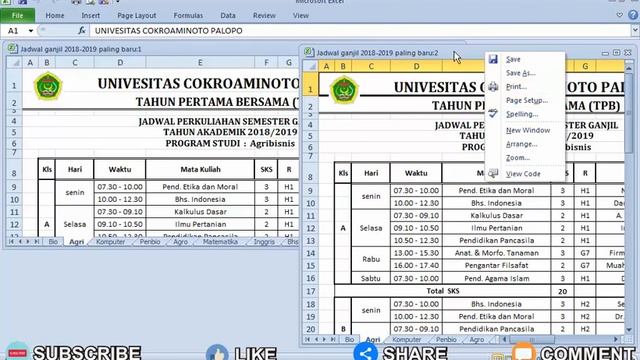Click the workbook icon of window baru:2
Image resolution: width=640 pixels, height=360 pixels.
(x=309, y=53)
